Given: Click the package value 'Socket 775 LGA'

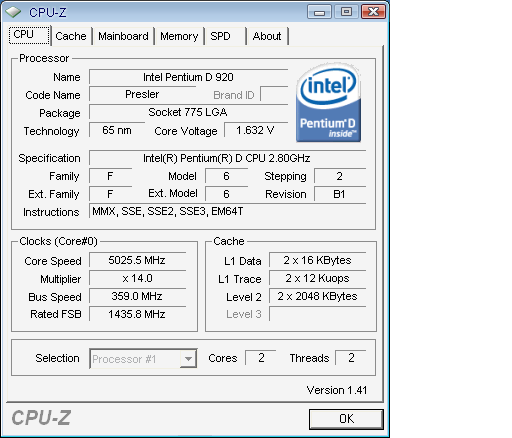Looking at the screenshot, I should click(188, 112).
